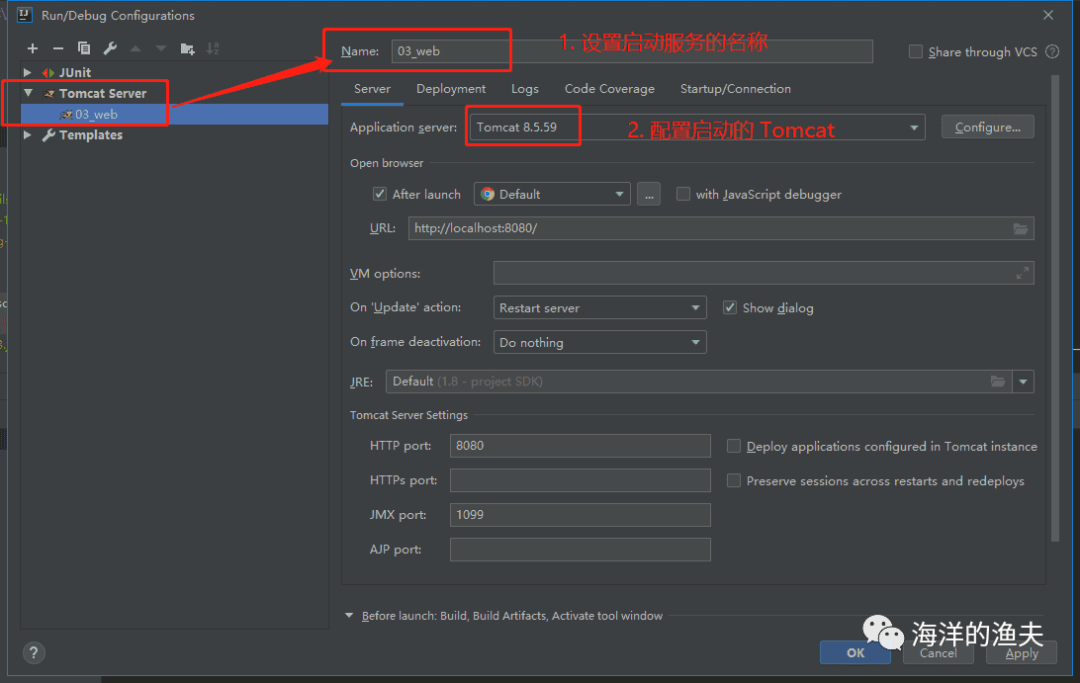Click the Configure... button

988,127
